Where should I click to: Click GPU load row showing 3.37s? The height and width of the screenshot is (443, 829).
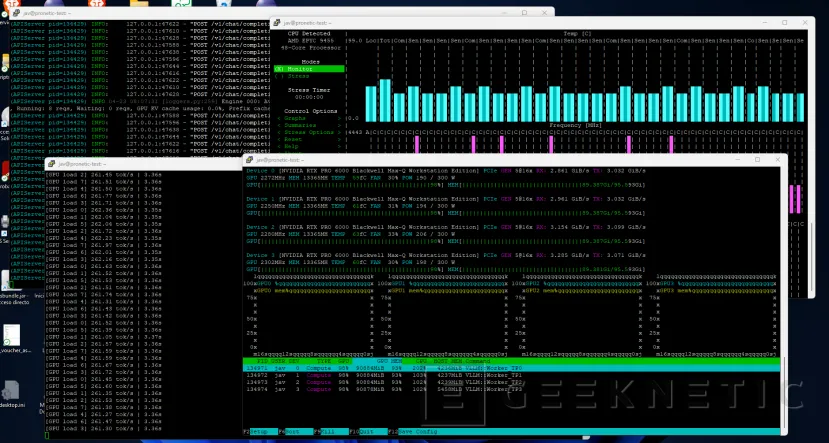[x=104, y=337]
